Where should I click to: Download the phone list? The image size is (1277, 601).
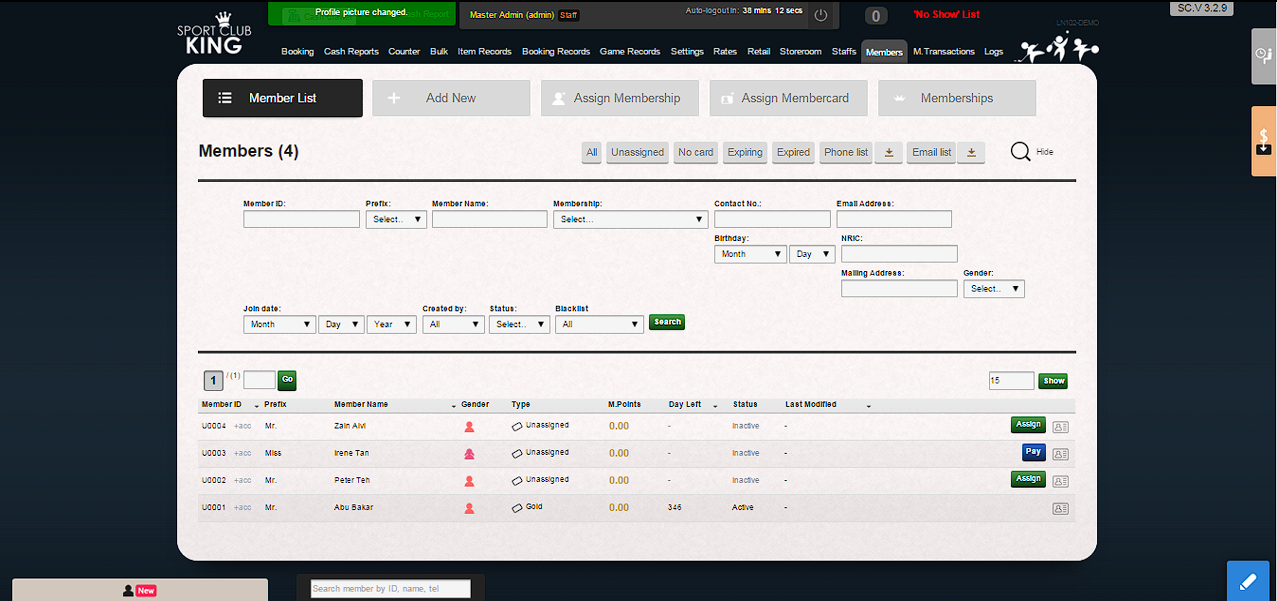887,152
